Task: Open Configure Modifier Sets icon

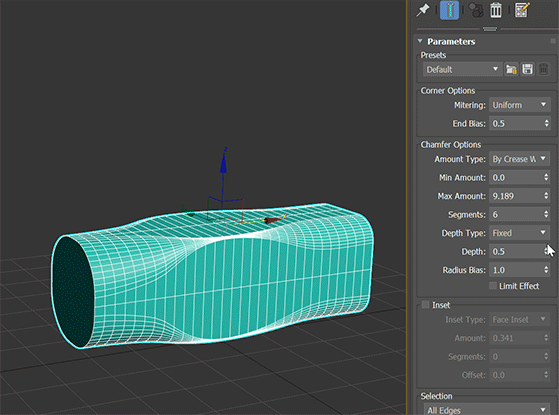Action: (x=522, y=10)
